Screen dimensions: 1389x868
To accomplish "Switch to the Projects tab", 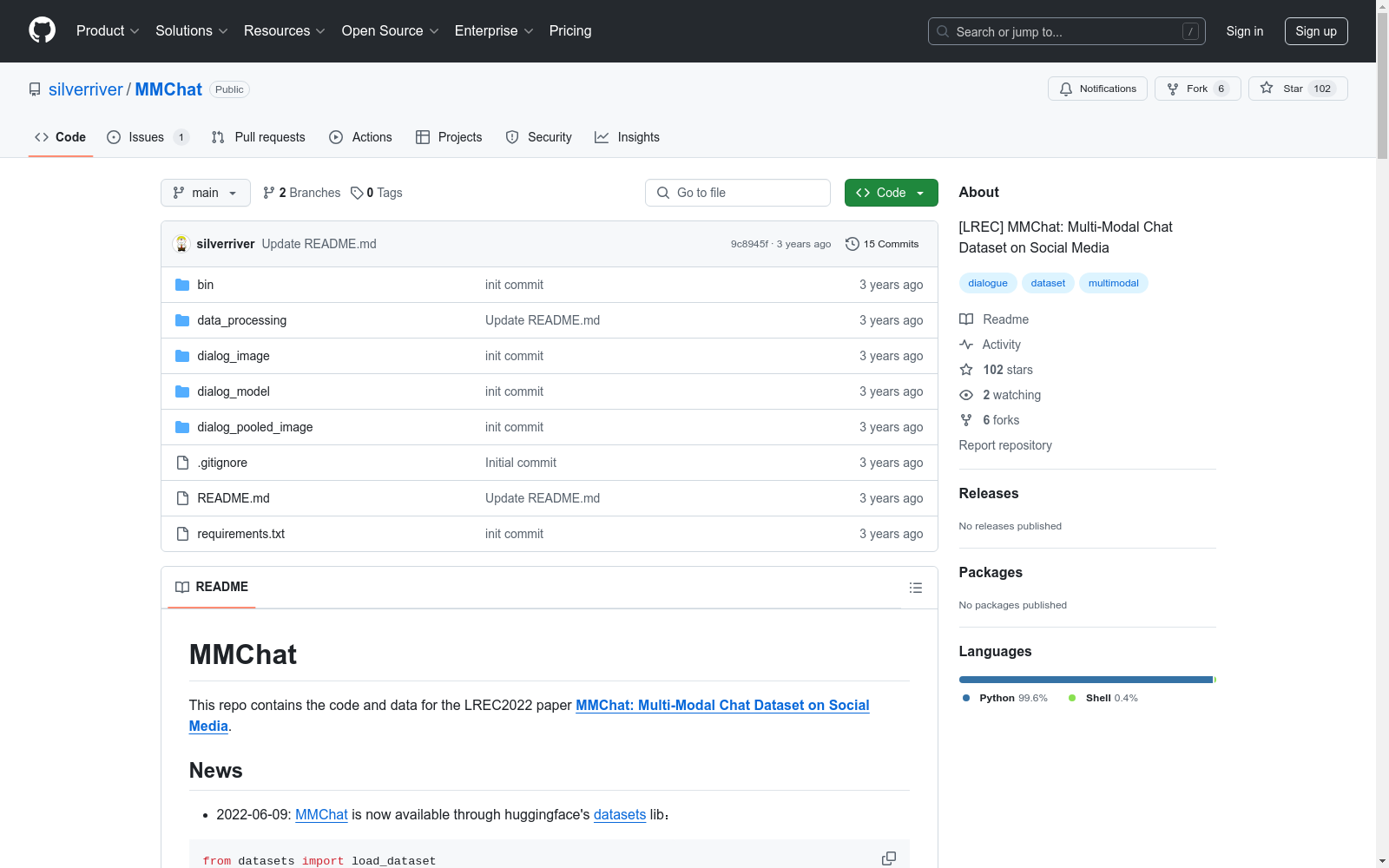I will tap(449, 137).
